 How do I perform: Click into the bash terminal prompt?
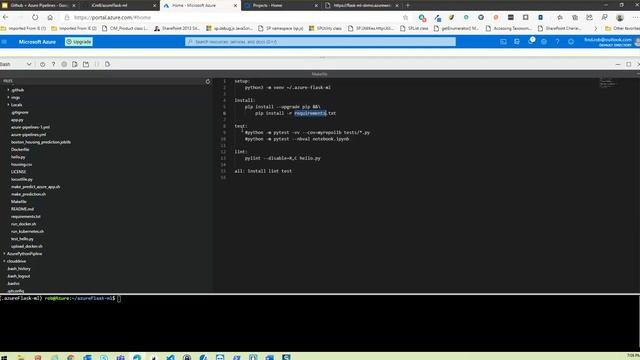coord(119,299)
